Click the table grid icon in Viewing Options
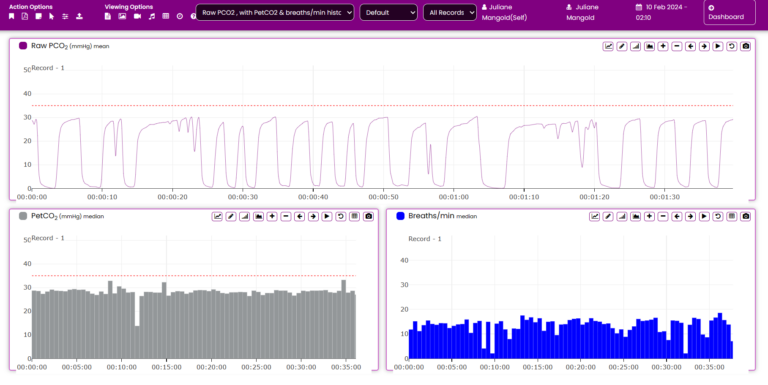 (x=166, y=16)
